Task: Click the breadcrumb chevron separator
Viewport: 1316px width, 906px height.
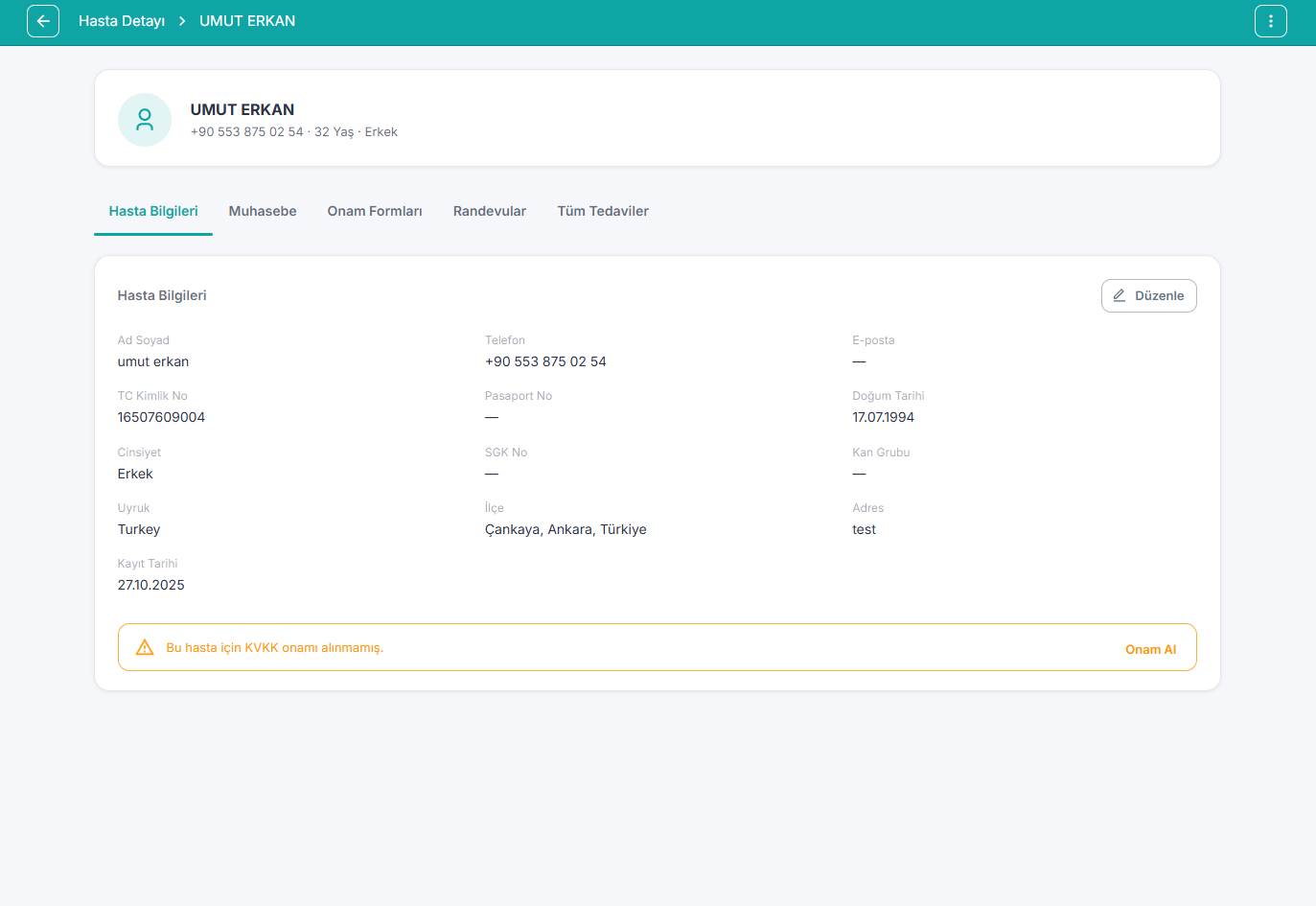Action: tap(182, 21)
